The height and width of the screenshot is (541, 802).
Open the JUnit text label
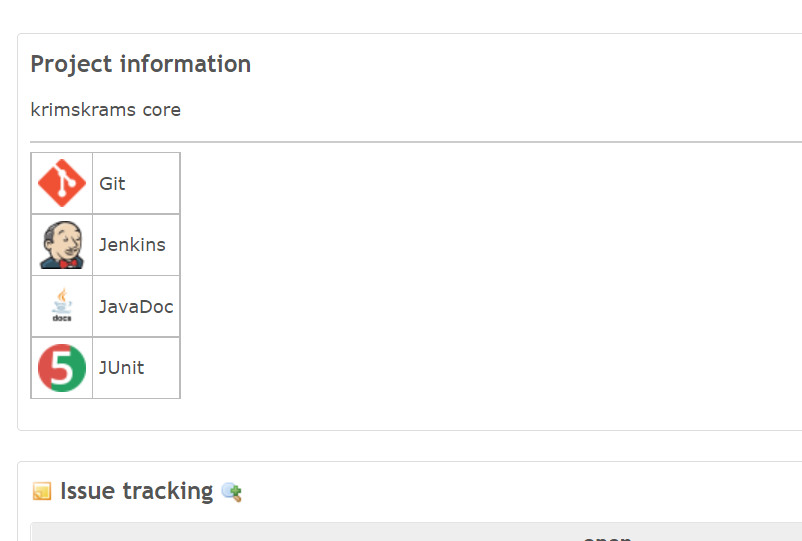pyautogui.click(x=121, y=368)
